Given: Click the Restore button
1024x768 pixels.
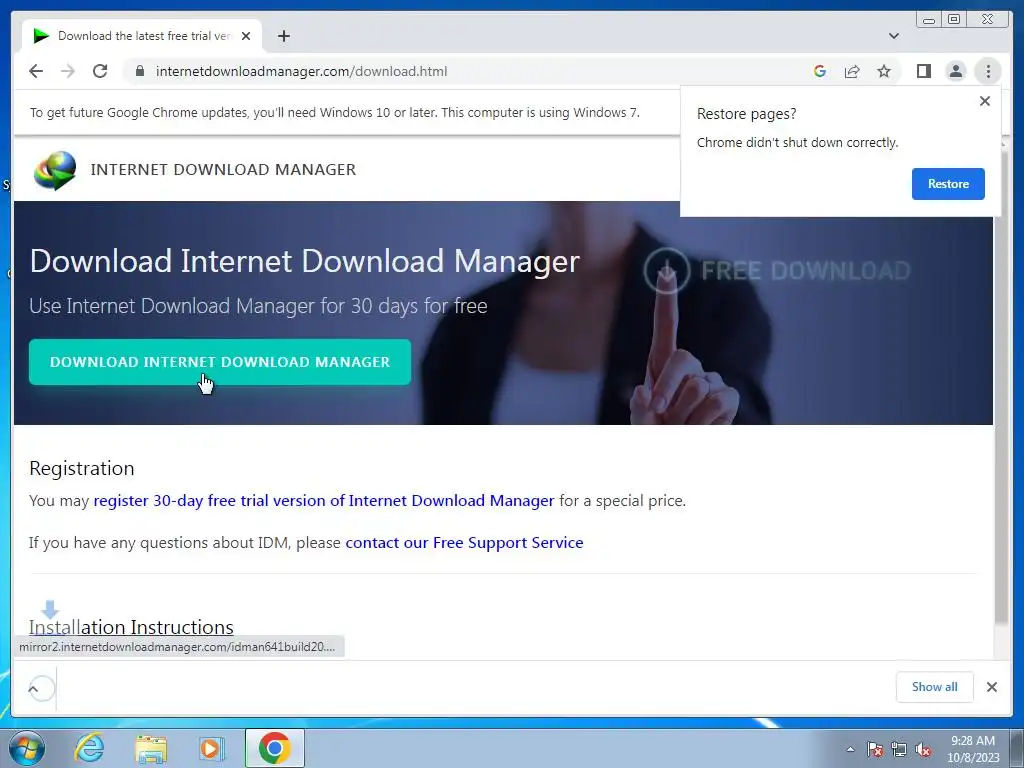Looking at the screenshot, I should [948, 184].
